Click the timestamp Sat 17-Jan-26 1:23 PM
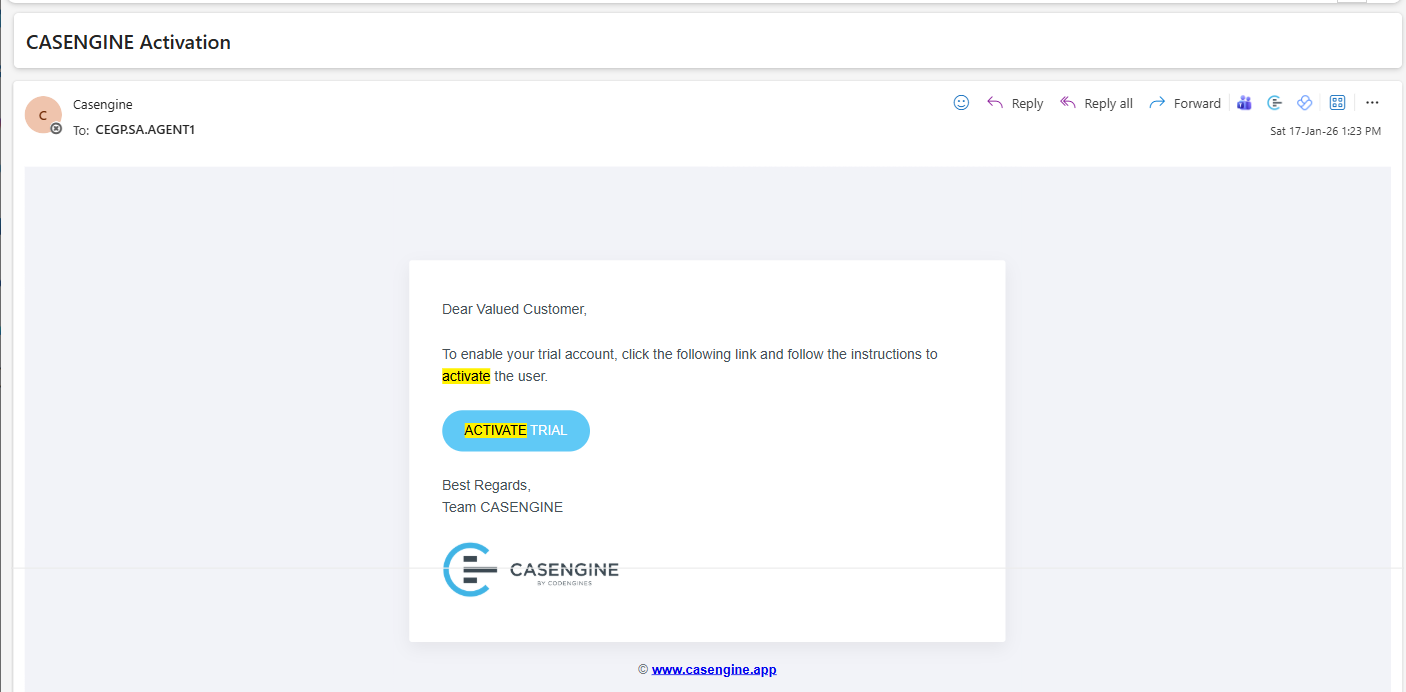 [x=1325, y=131]
